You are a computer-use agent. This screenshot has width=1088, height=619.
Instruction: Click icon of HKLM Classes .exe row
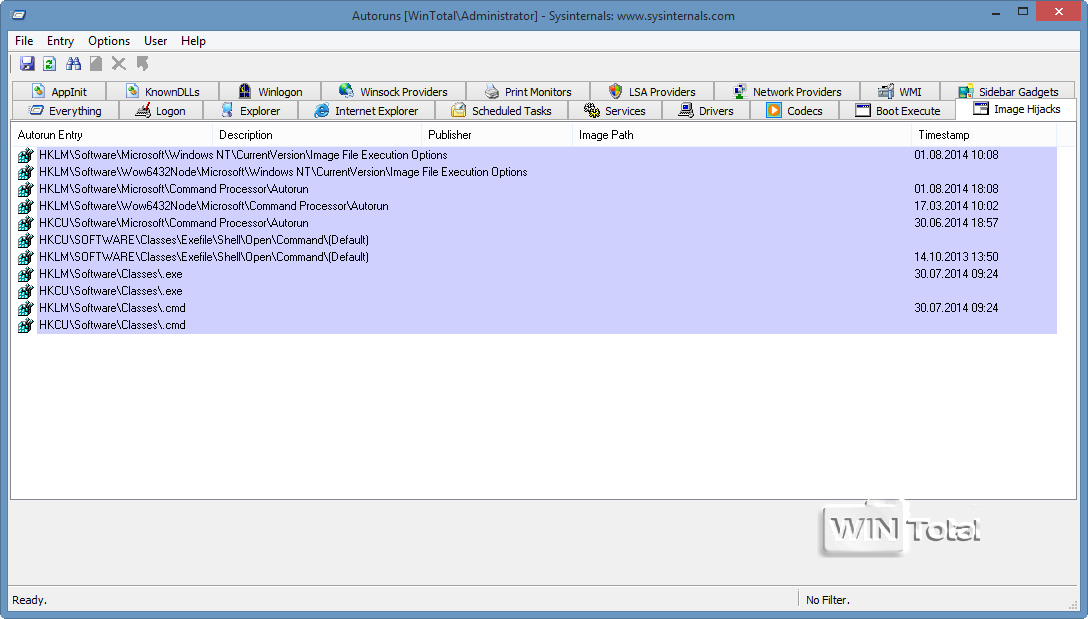[x=26, y=274]
